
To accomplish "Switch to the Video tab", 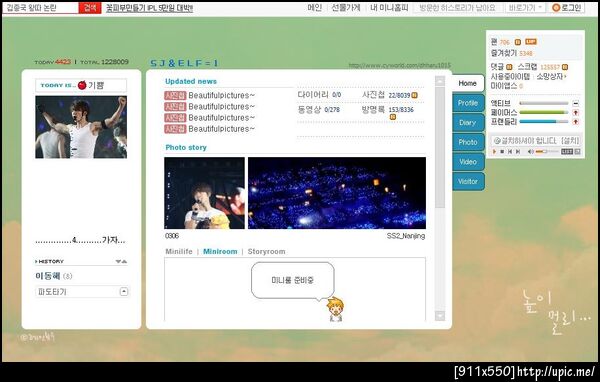I will (x=468, y=162).
